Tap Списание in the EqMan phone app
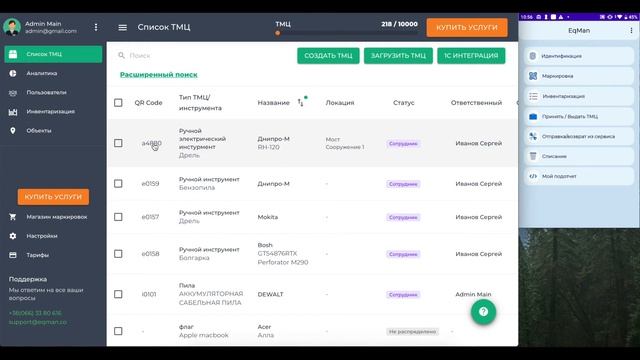The height and width of the screenshot is (360, 640). coord(579,156)
